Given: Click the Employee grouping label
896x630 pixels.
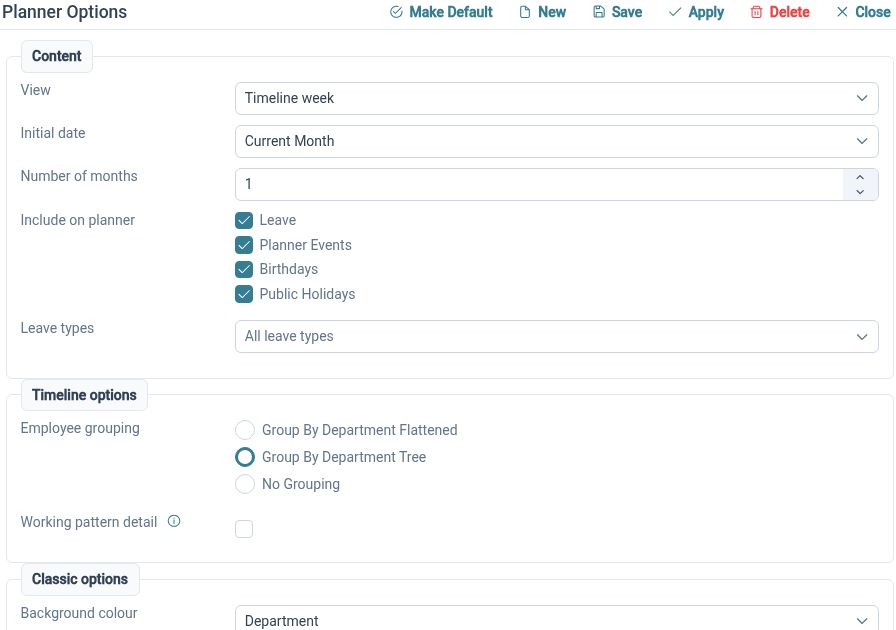Looking at the screenshot, I should 80,428.
